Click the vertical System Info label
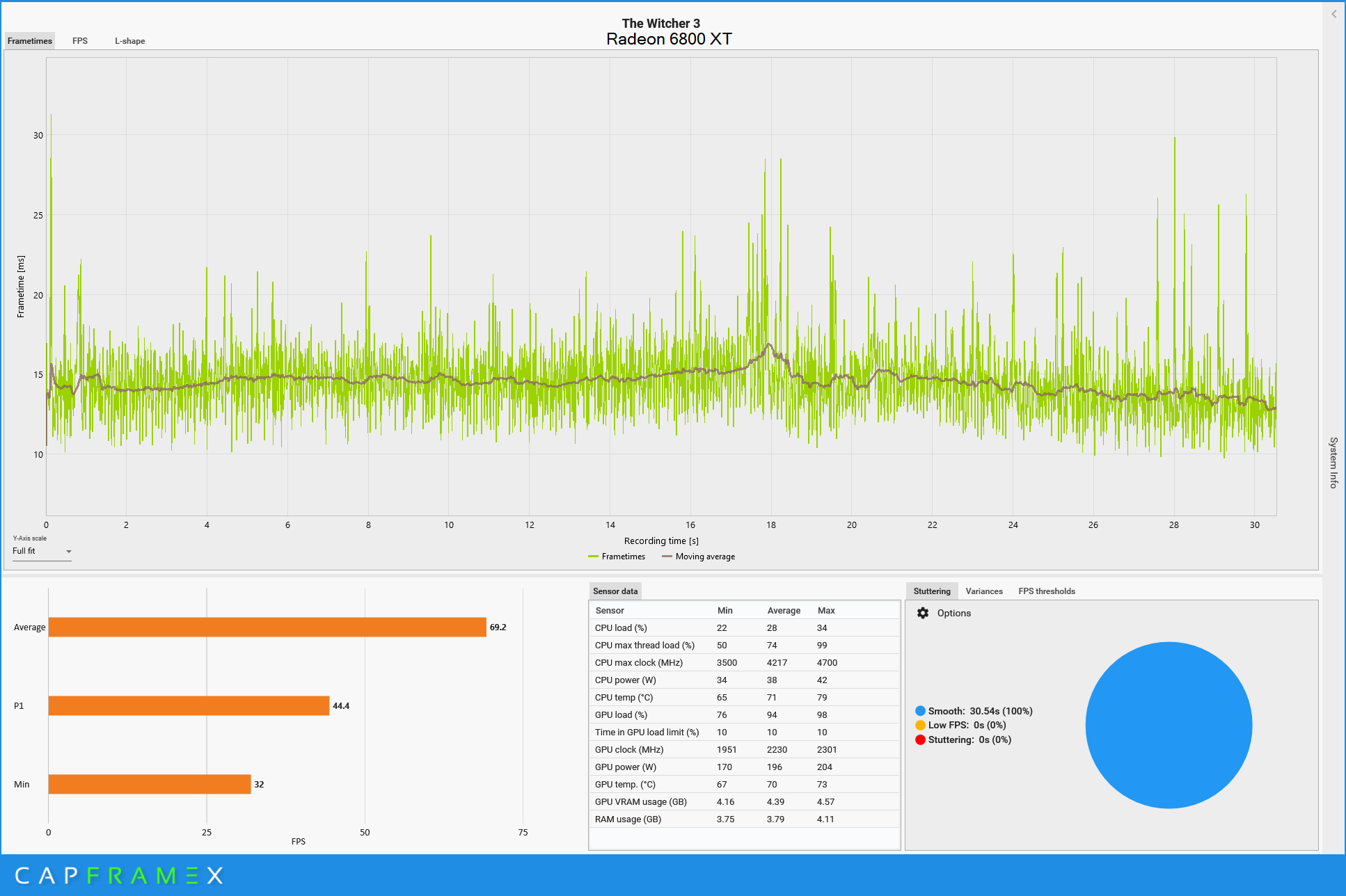Image resolution: width=1346 pixels, height=896 pixels. [x=1333, y=463]
